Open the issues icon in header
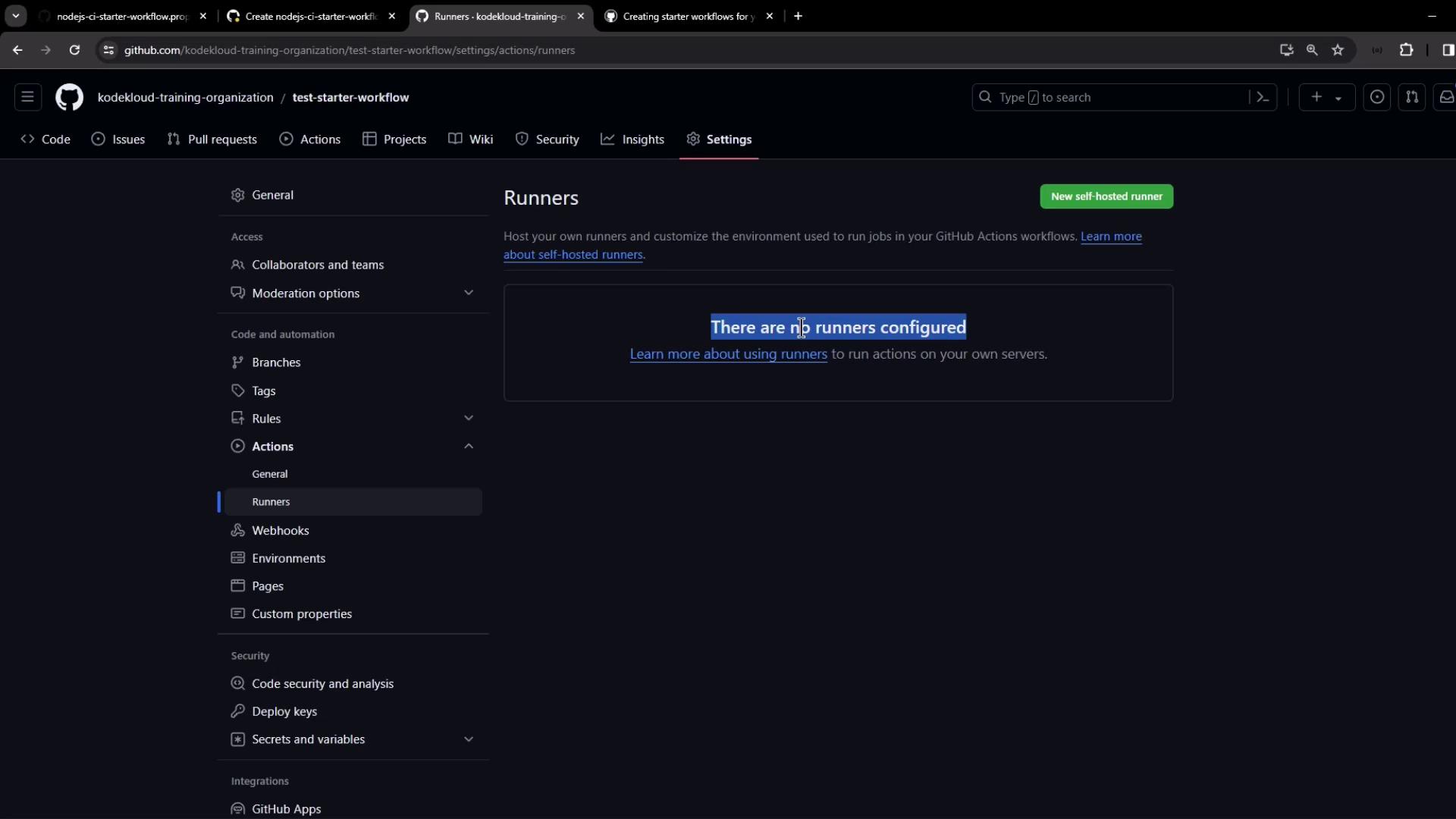Screen dimensions: 1456x819 pos(1377,97)
